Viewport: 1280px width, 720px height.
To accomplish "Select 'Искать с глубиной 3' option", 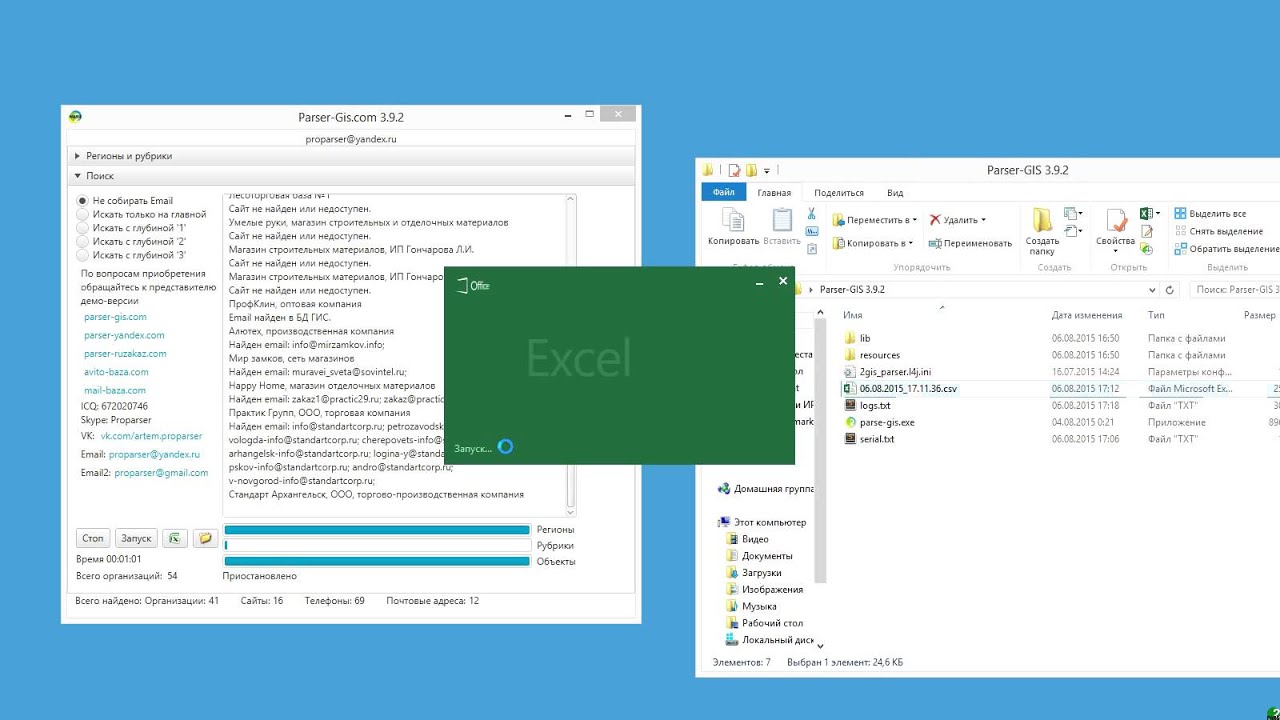I will click(x=83, y=255).
